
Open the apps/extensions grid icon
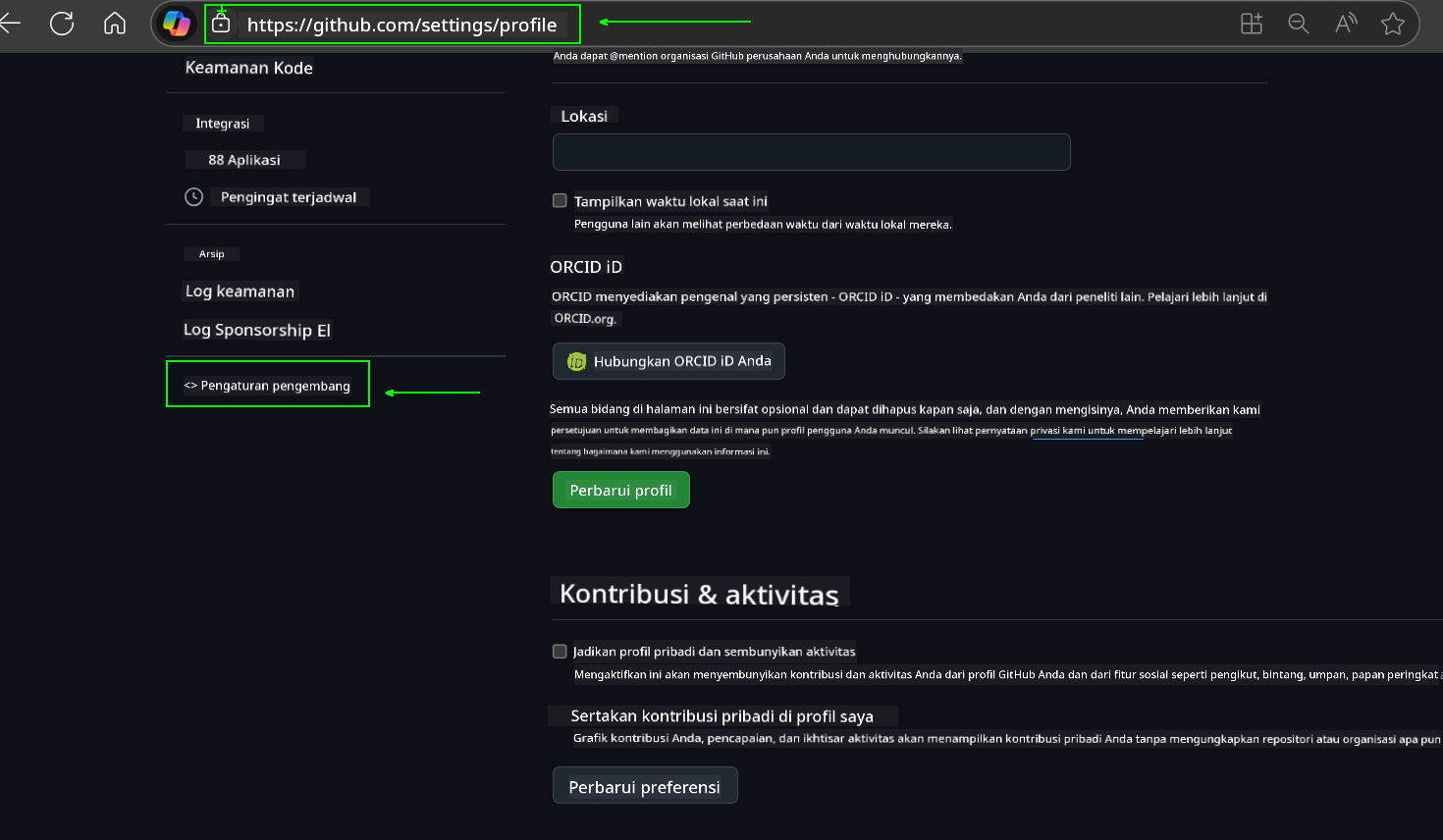(1252, 24)
